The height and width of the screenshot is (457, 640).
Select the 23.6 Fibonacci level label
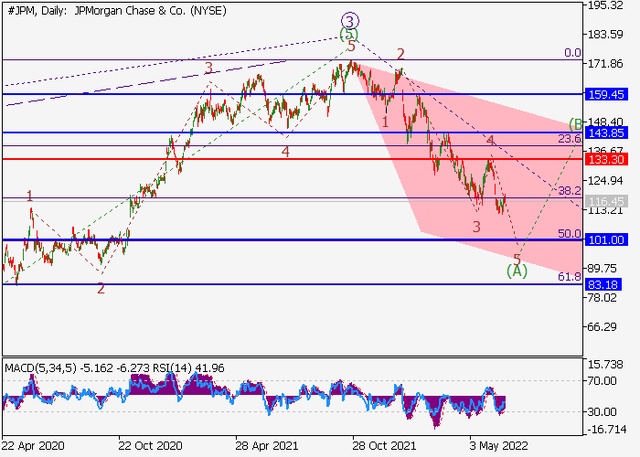[x=570, y=139]
